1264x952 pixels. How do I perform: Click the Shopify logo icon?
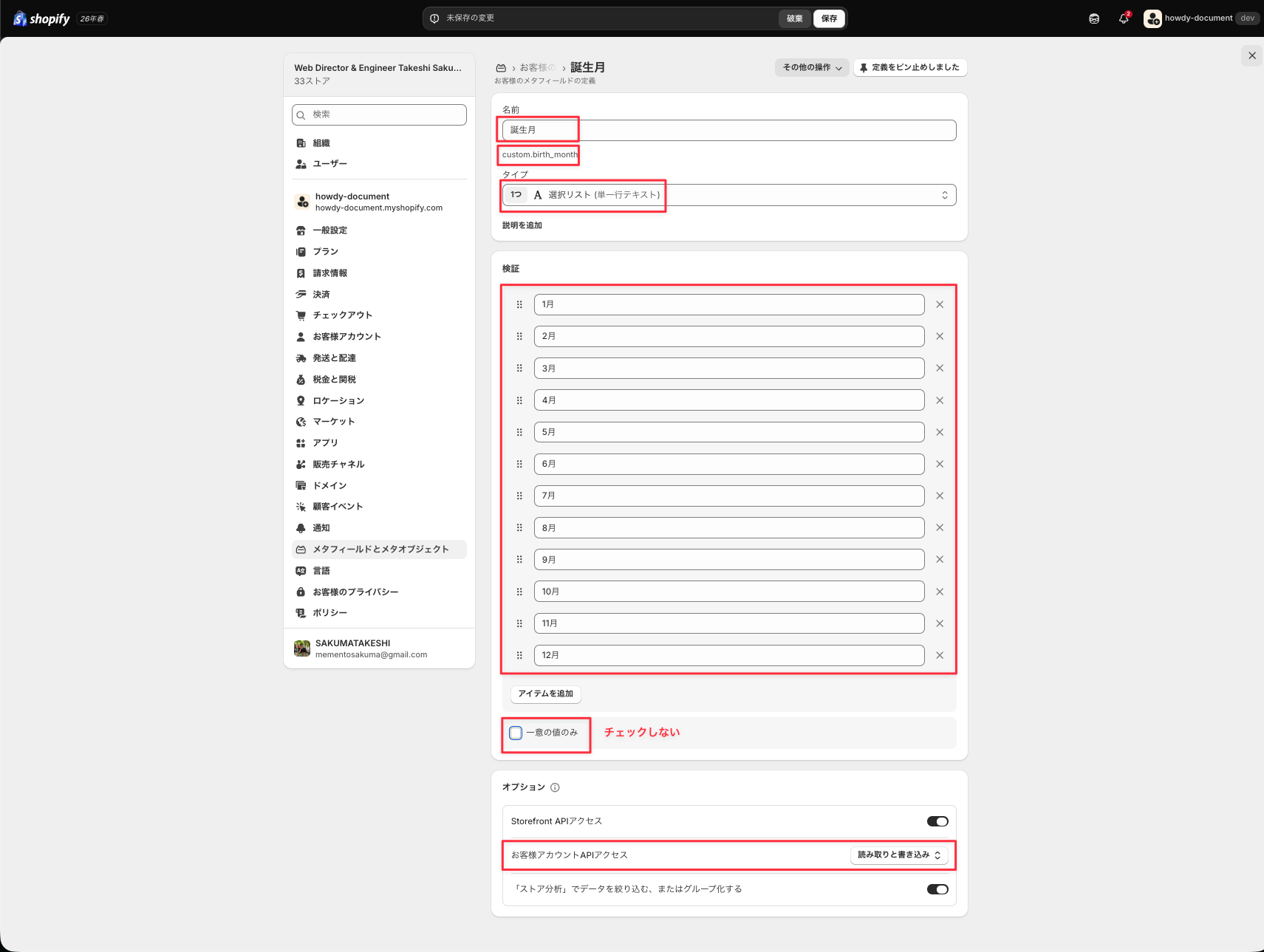click(20, 18)
